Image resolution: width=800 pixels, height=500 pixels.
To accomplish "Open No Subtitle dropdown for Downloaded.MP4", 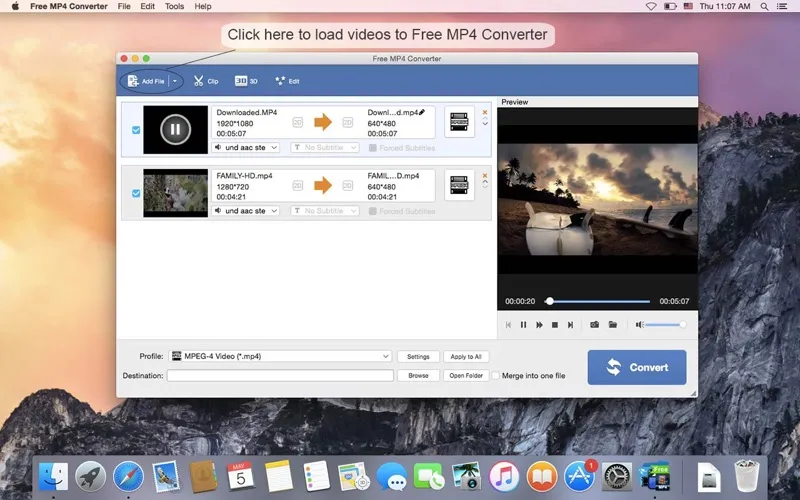I will coord(325,147).
